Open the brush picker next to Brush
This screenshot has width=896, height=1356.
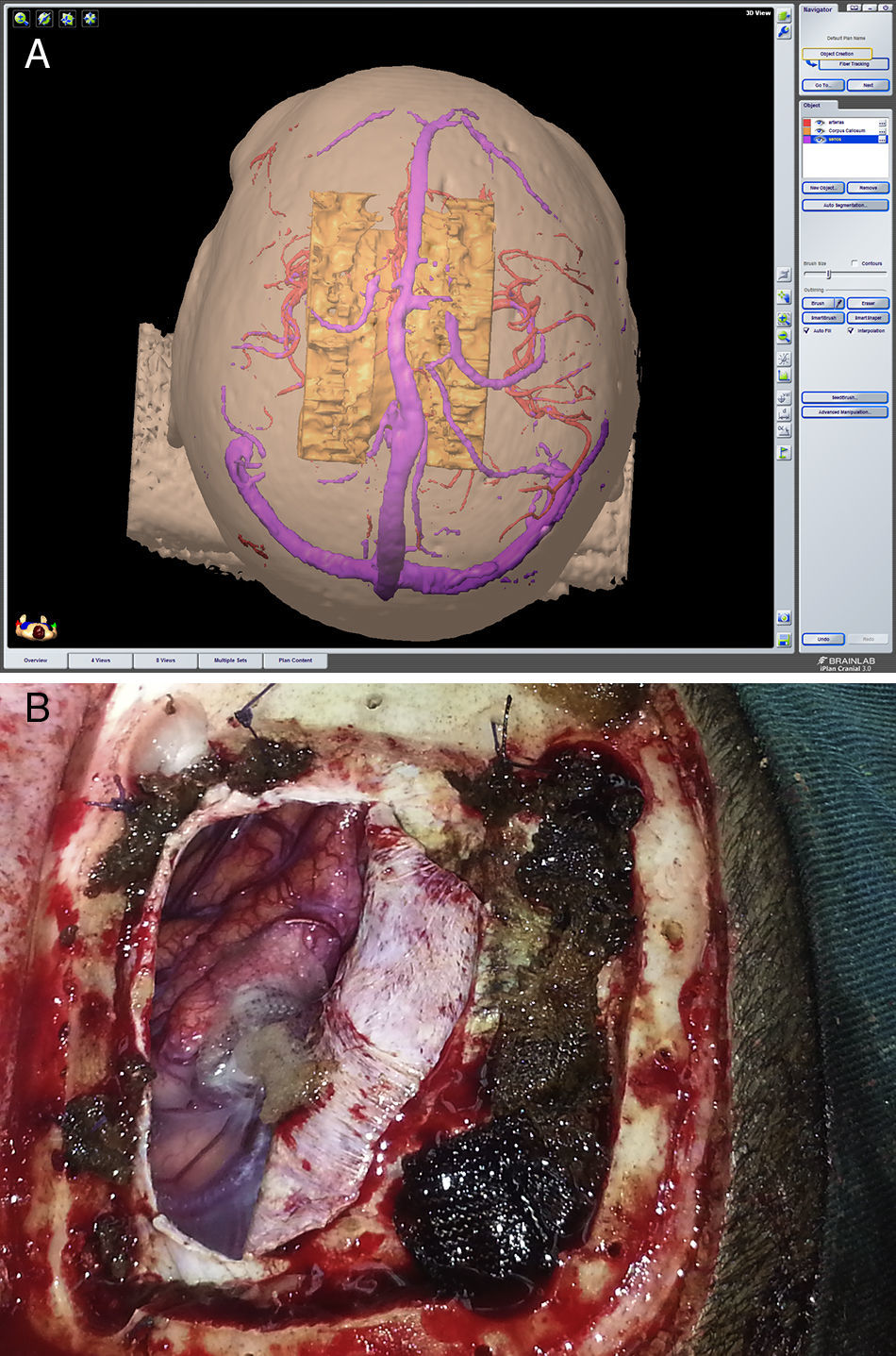pos(839,304)
